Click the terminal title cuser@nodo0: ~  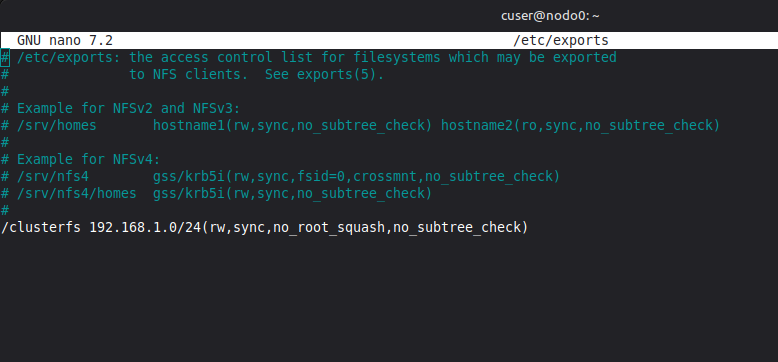point(550,16)
